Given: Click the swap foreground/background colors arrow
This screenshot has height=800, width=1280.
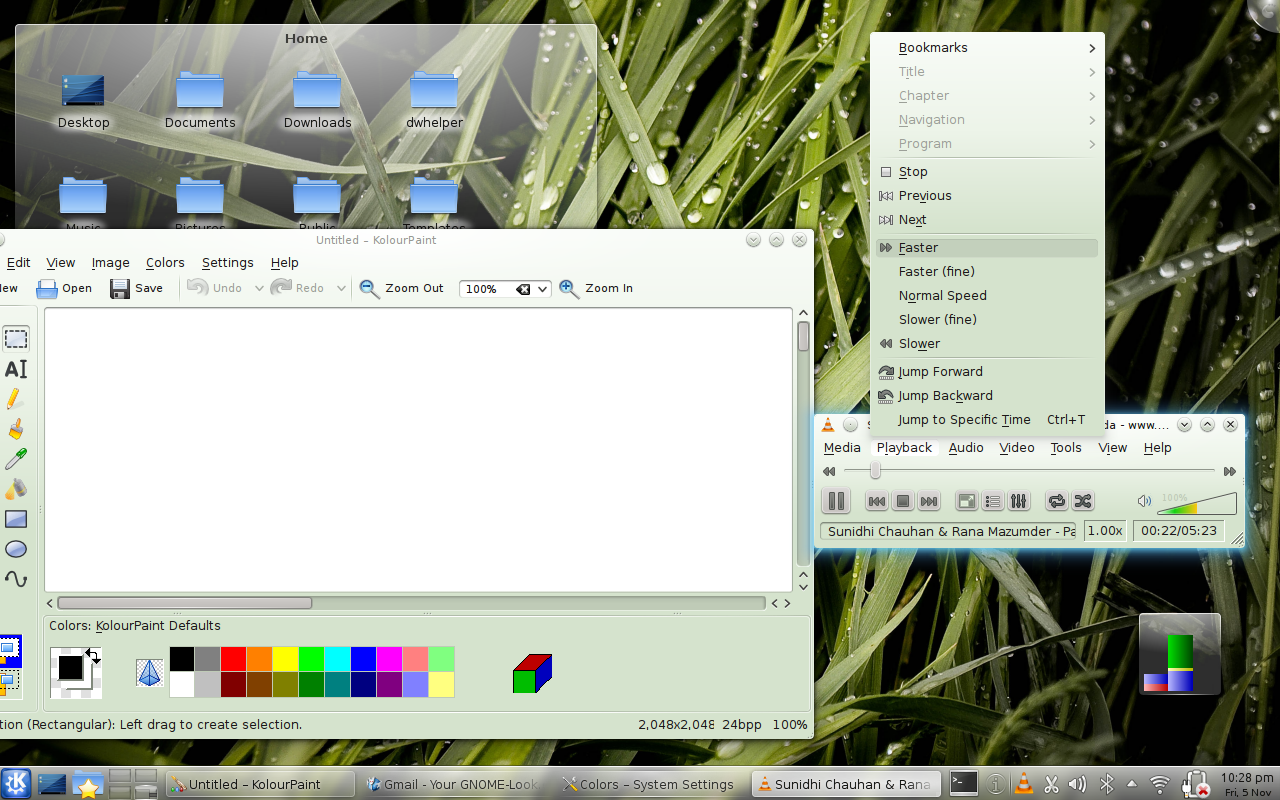Looking at the screenshot, I should tap(92, 656).
